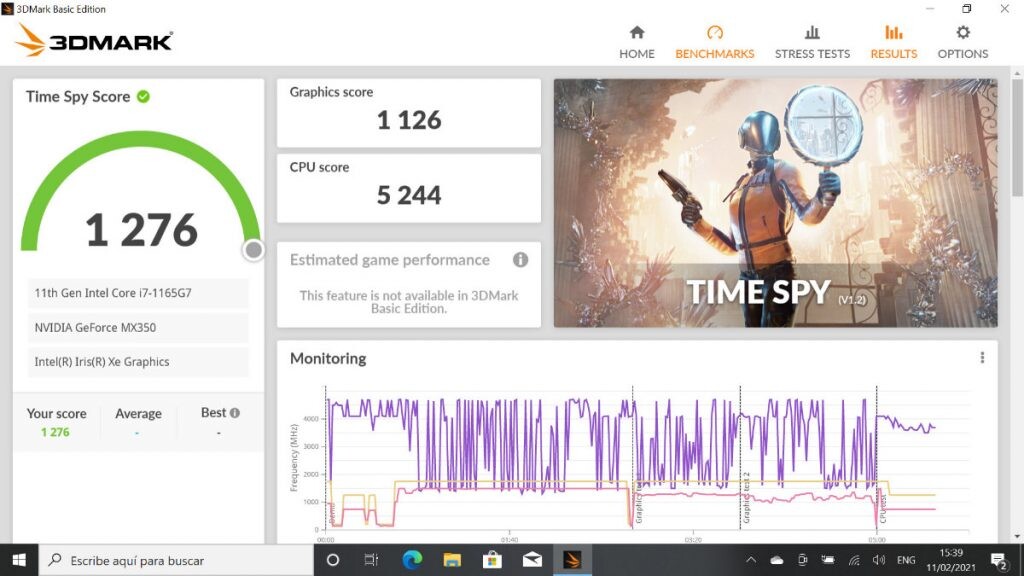Open the Monitoring panel three-dot menu
Viewport: 1024px width, 576px height.
(x=982, y=358)
